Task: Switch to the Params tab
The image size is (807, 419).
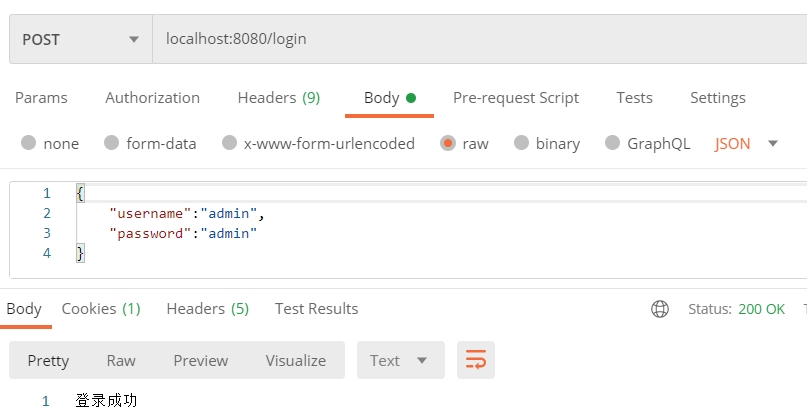Action: pos(41,98)
